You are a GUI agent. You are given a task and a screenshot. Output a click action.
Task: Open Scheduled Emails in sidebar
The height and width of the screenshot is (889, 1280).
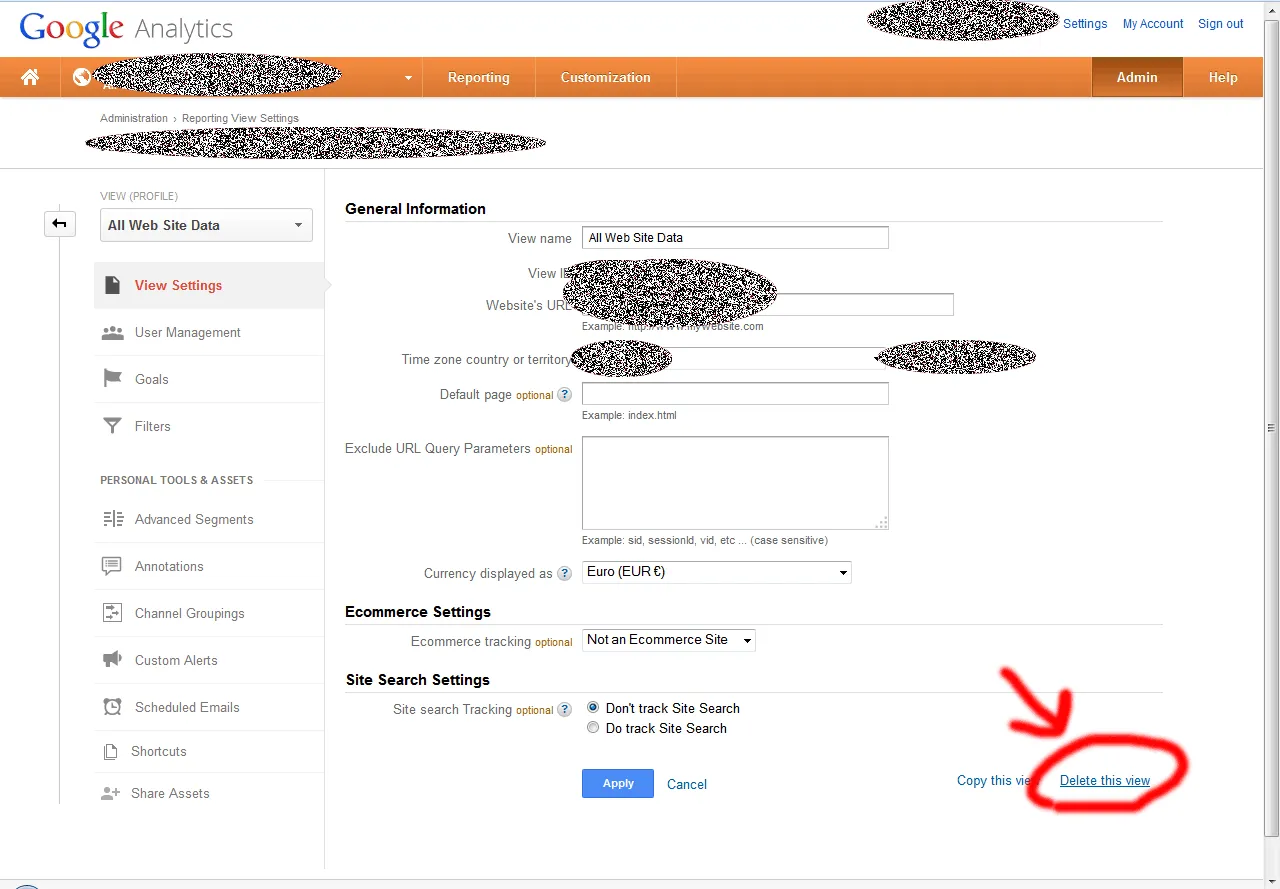[209, 707]
